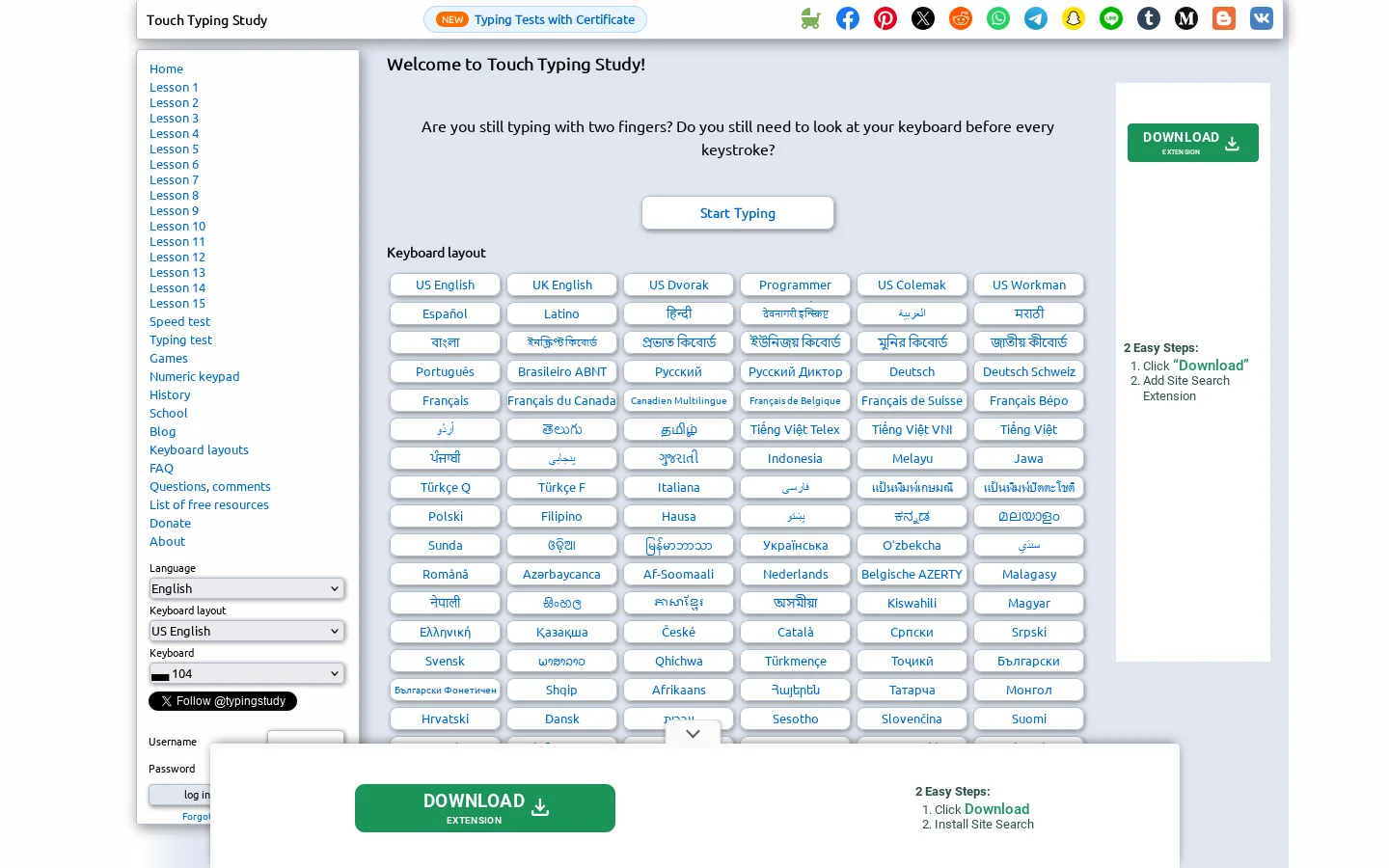1389x868 pixels.
Task: Share the page on VK
Action: [1262, 18]
